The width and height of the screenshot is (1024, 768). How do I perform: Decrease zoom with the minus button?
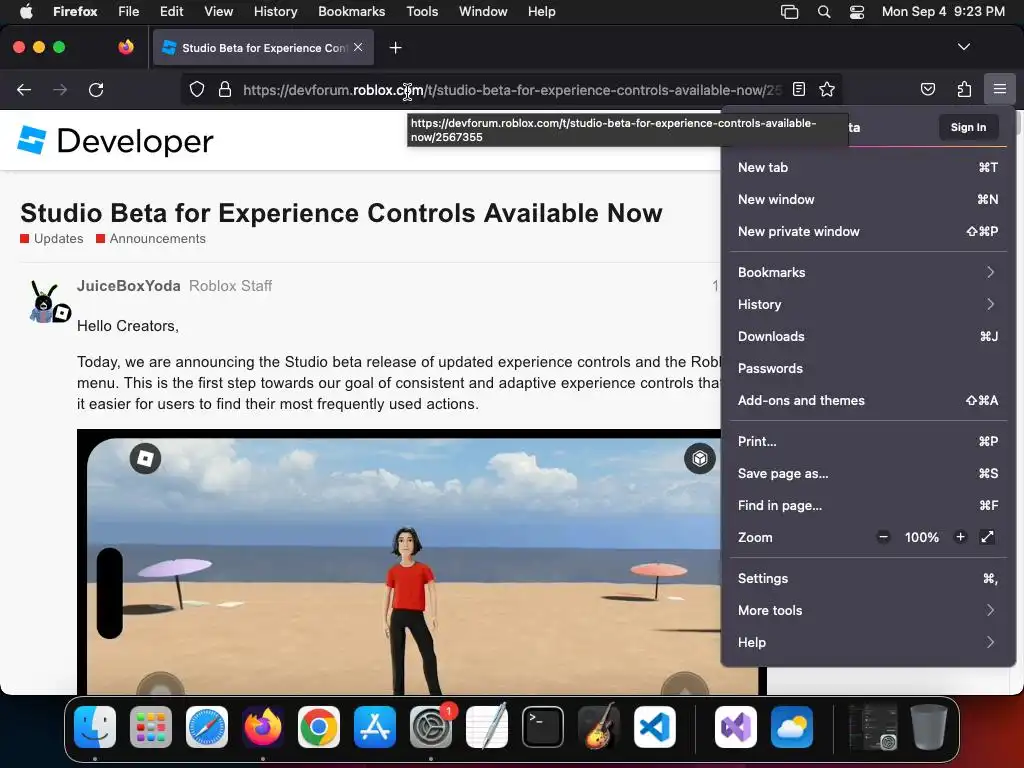tap(883, 537)
